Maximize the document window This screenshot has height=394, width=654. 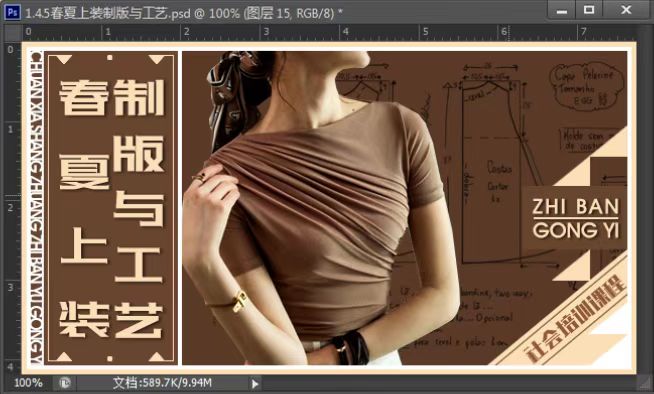pyautogui.click(x=589, y=10)
